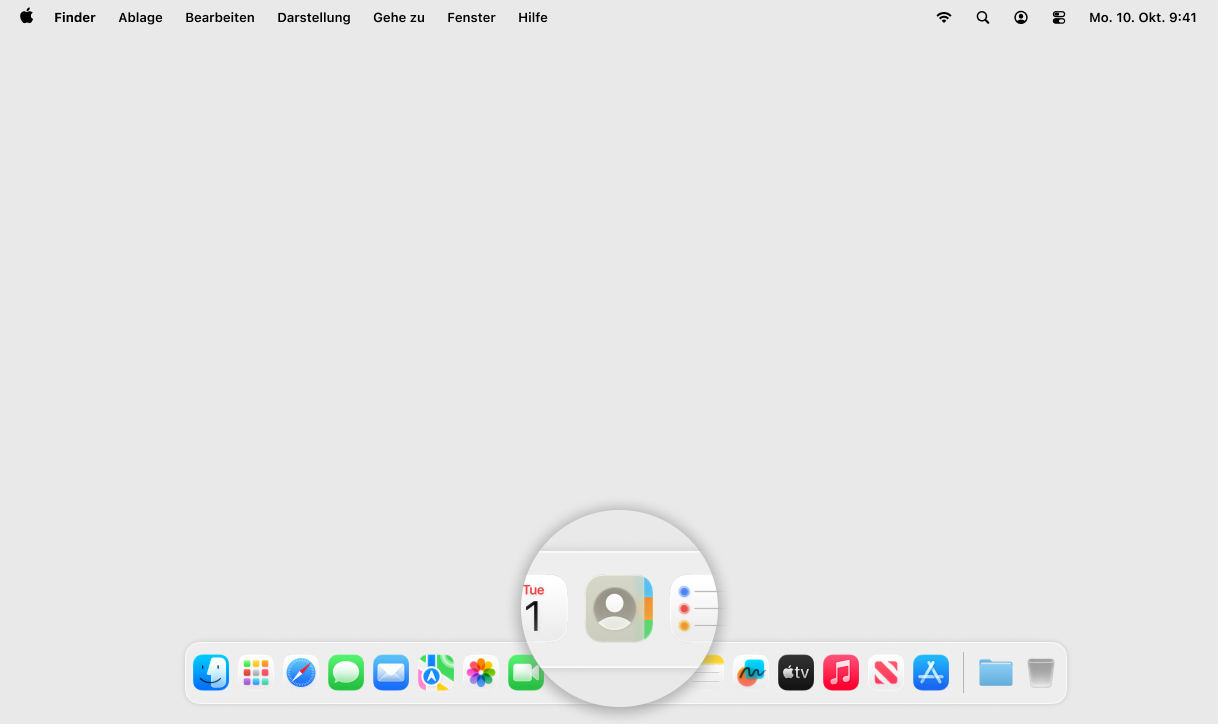Open the Photos app
Viewport: 1218px width, 724px height.
tap(481, 673)
